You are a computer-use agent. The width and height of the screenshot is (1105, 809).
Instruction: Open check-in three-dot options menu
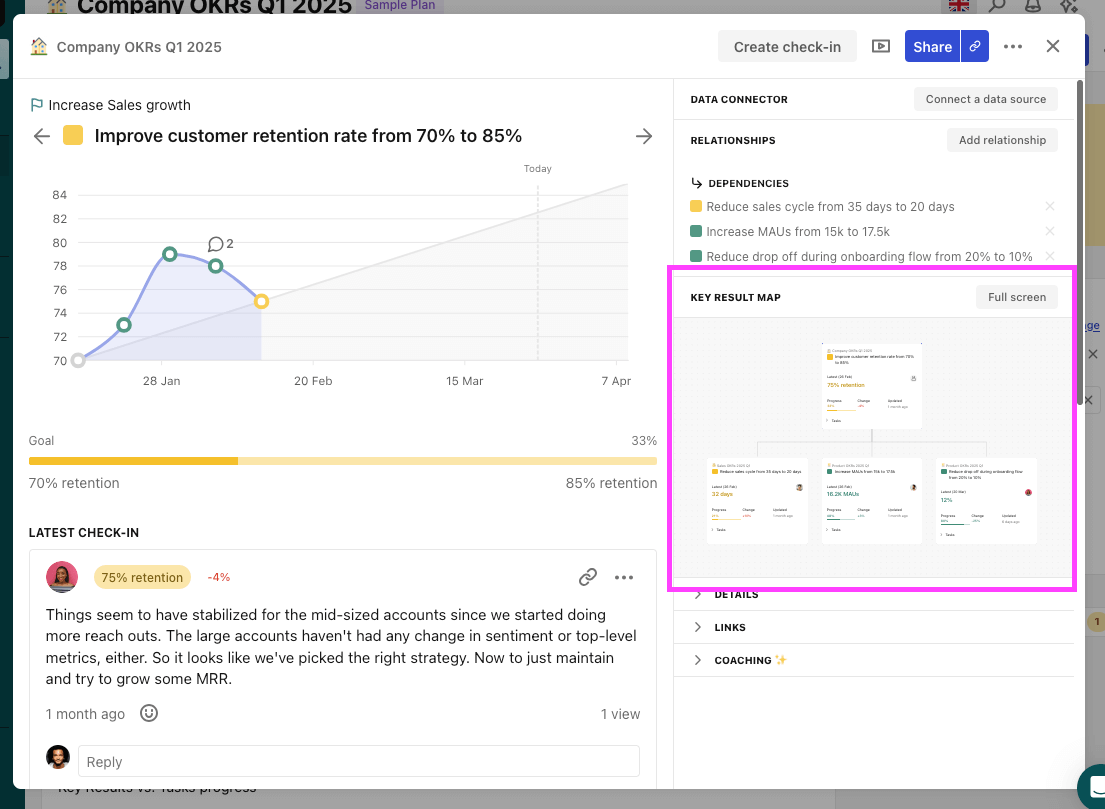click(x=624, y=577)
